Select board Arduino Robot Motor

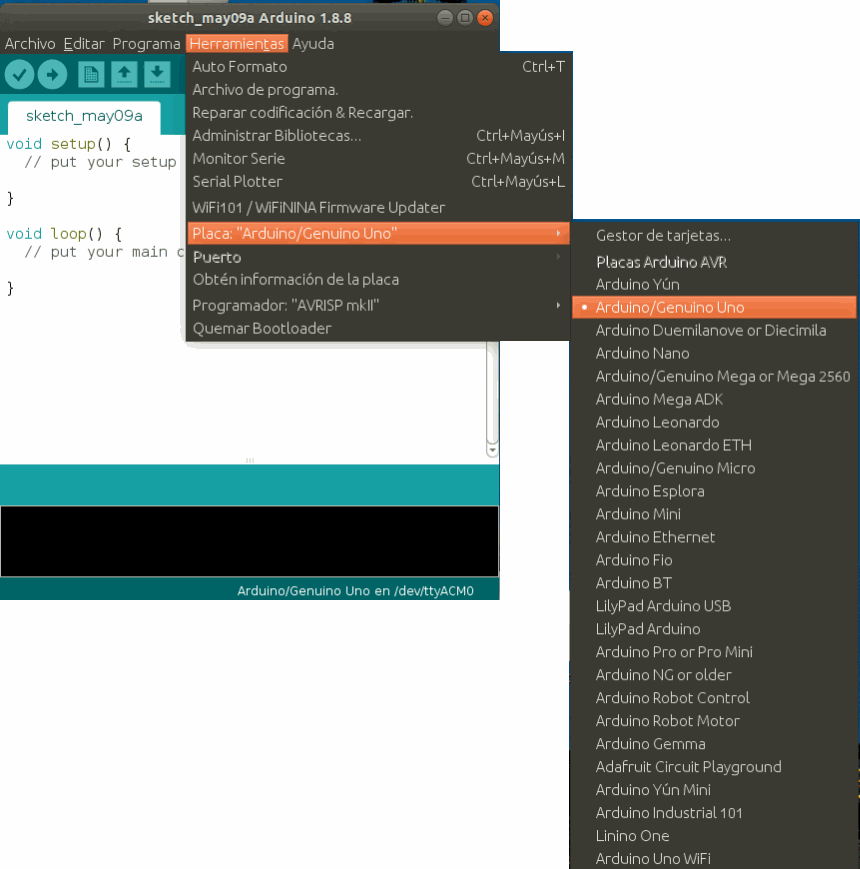click(x=714, y=721)
